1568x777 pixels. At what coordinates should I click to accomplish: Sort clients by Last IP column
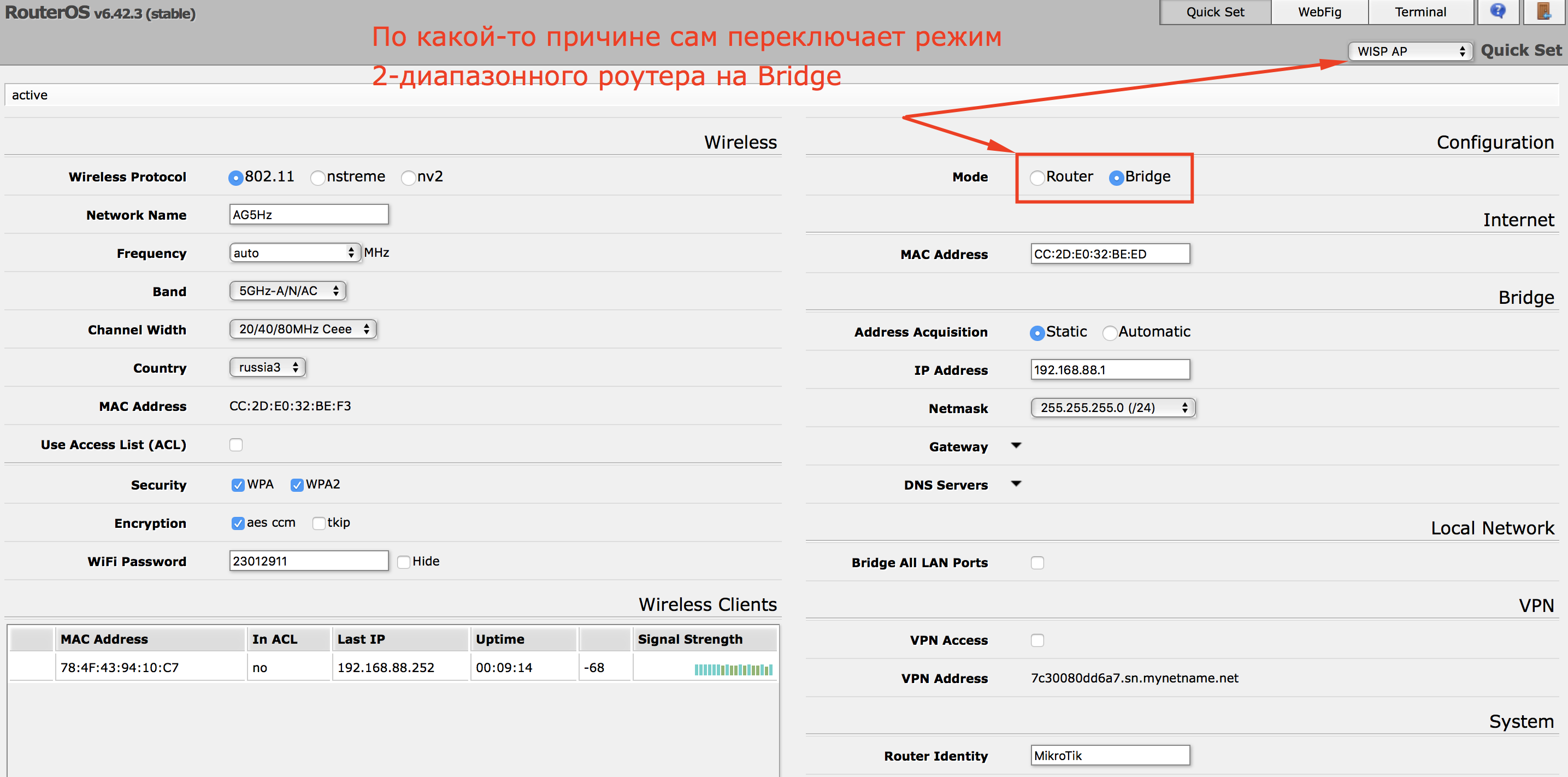[400, 639]
